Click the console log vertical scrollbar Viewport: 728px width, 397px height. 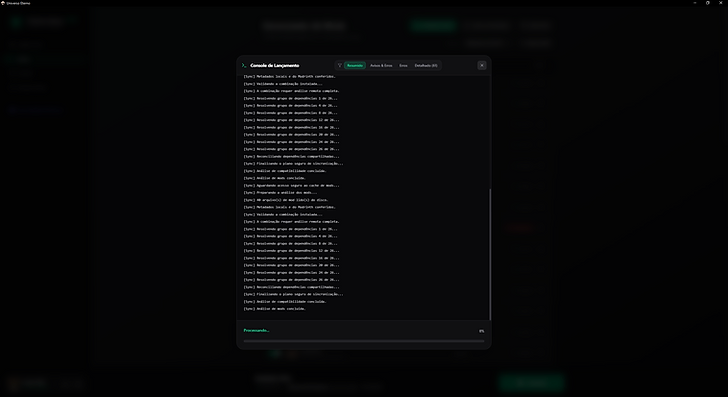pyautogui.click(x=490, y=254)
